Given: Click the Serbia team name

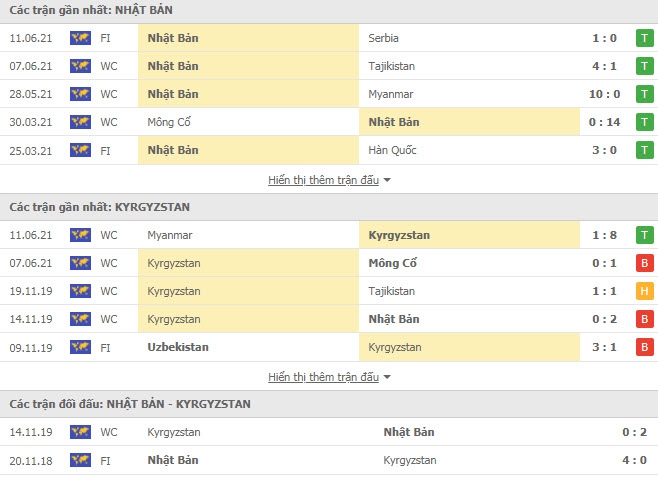Looking at the screenshot, I should (383, 38).
